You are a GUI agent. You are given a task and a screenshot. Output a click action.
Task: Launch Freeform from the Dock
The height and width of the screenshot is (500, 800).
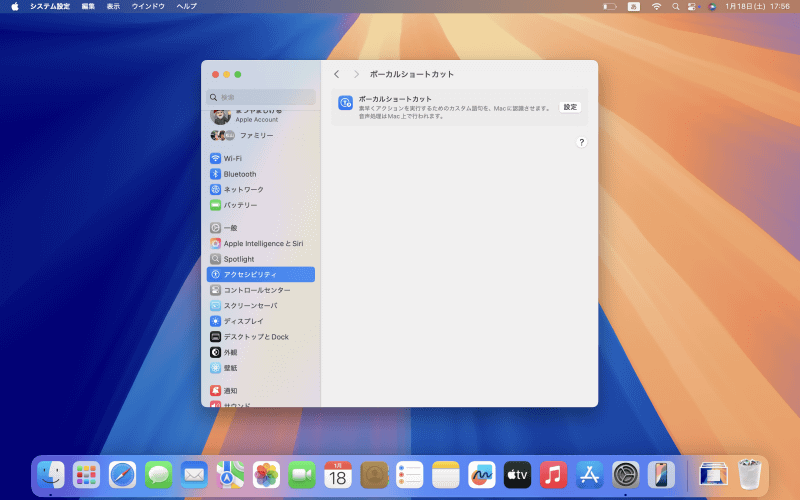[x=482, y=475]
